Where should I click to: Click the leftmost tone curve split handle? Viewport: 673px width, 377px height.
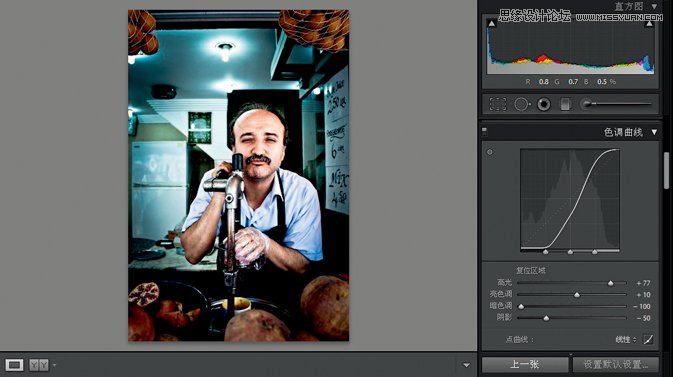[x=546, y=252]
